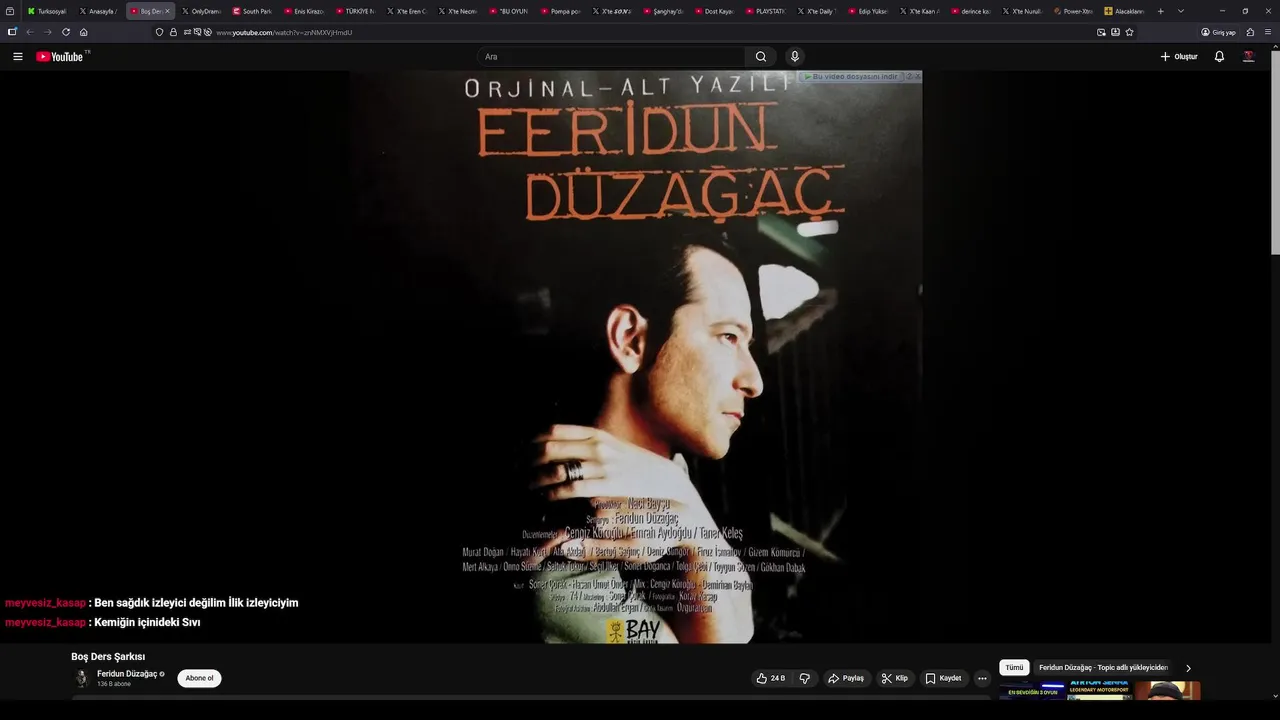1280x720 pixels.
Task: Dislike the video with thumbs-down
Action: pyautogui.click(x=804, y=678)
